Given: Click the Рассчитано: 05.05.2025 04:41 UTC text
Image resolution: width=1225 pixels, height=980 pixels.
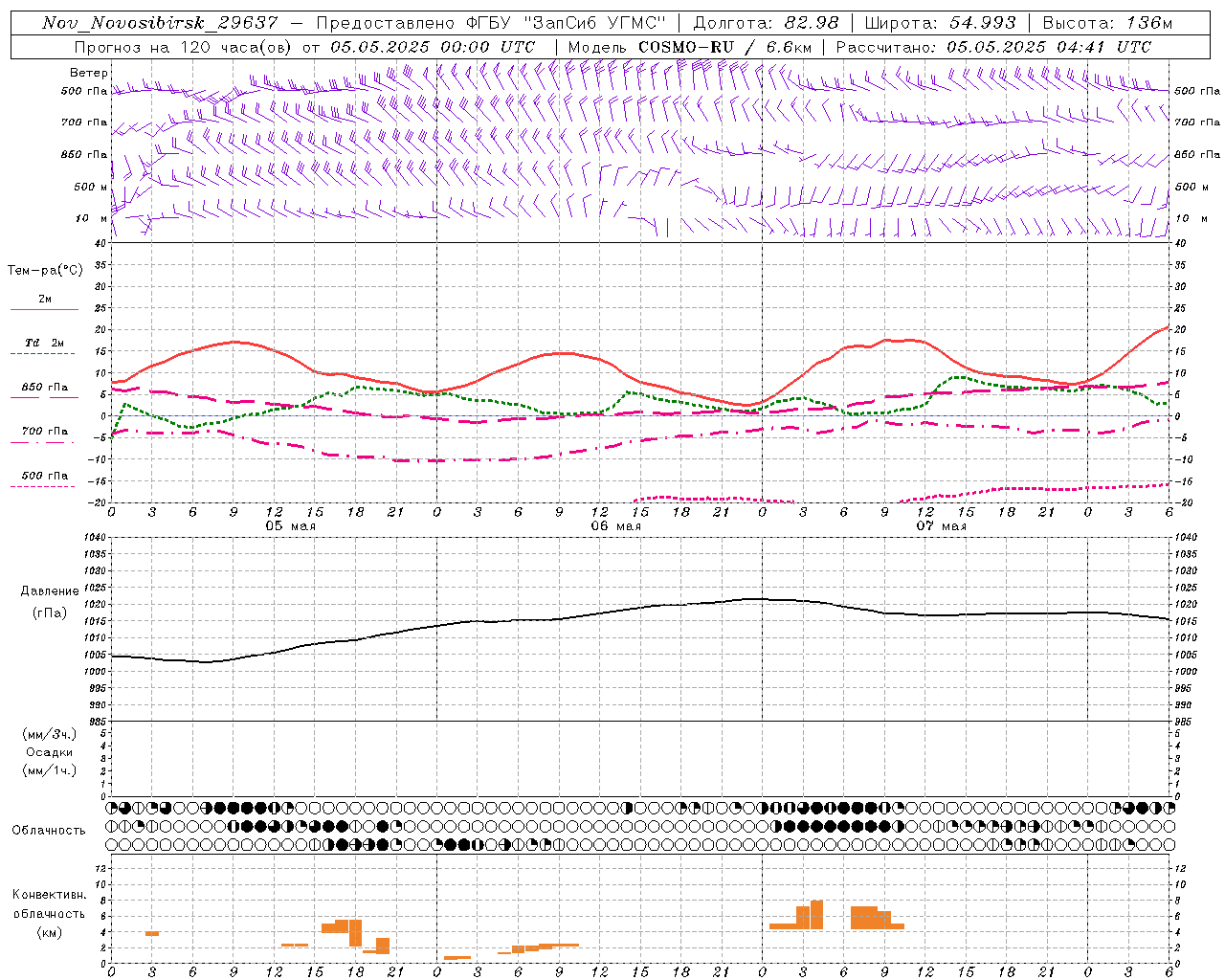Looking at the screenshot, I should click(993, 47).
